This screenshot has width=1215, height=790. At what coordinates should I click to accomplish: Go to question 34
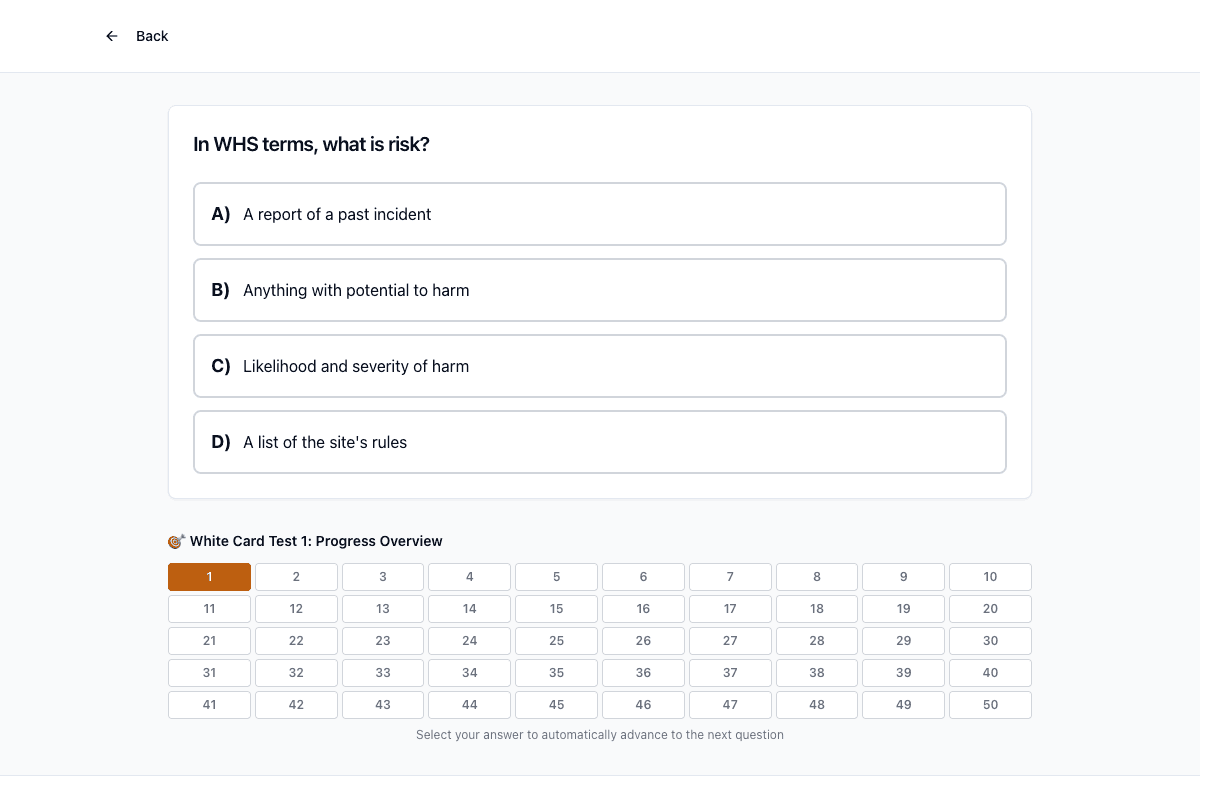[470, 673]
